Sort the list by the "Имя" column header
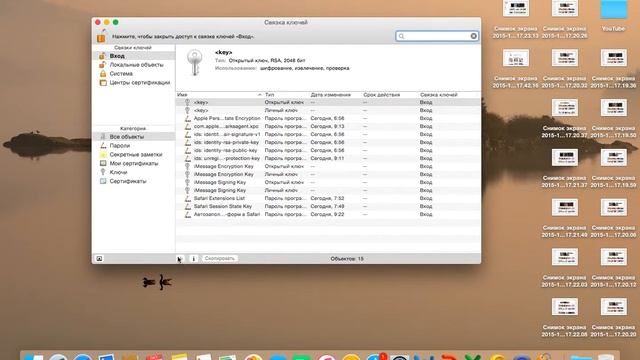Image resolution: width=640 pixels, height=360 pixels. click(x=220, y=95)
